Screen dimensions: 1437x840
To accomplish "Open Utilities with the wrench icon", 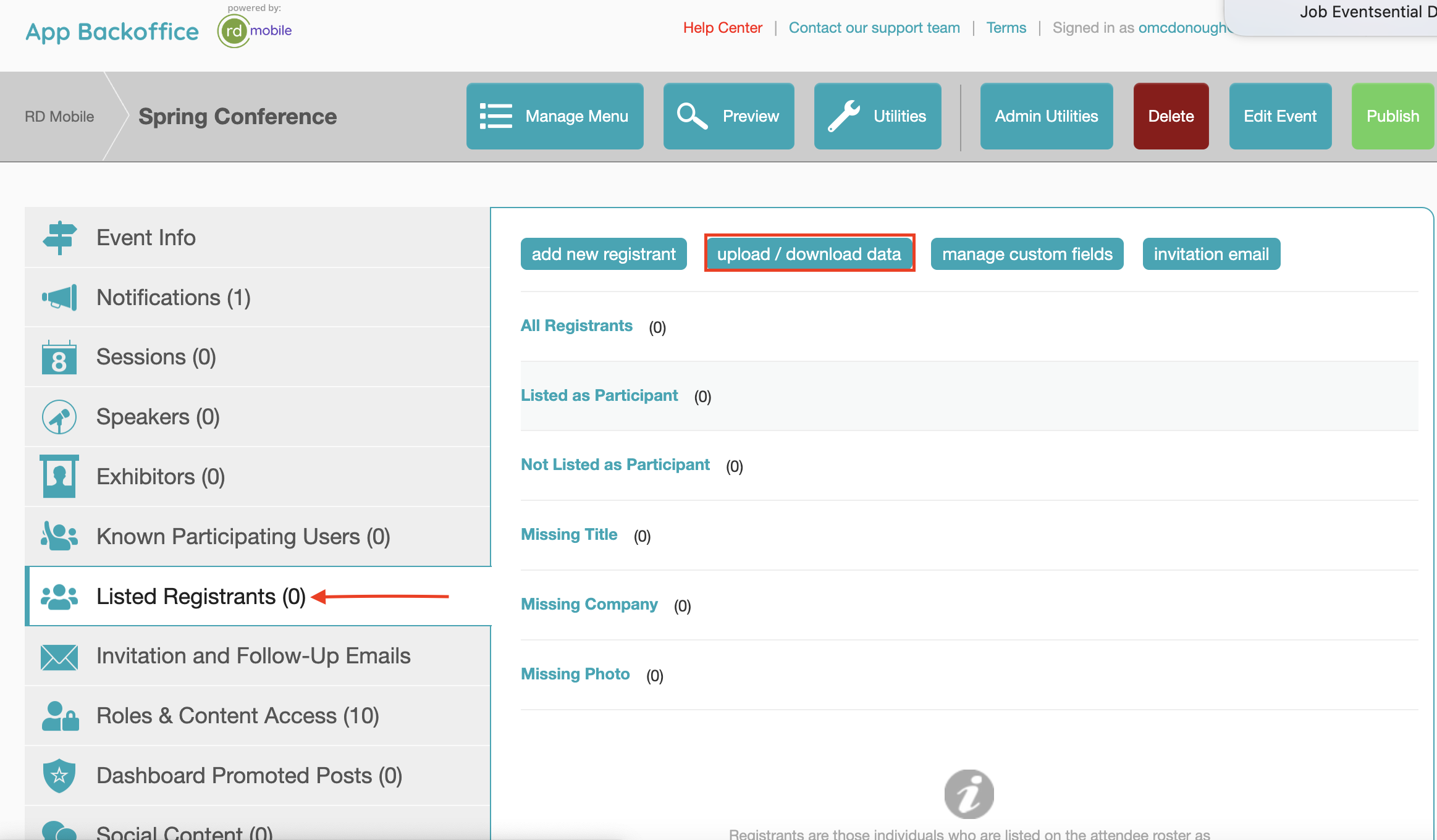I will (877, 116).
